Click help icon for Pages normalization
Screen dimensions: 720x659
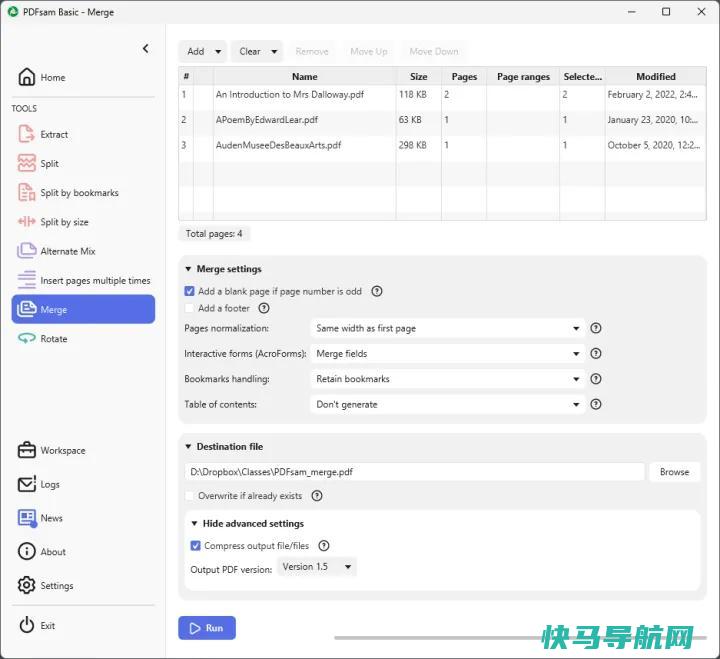596,328
